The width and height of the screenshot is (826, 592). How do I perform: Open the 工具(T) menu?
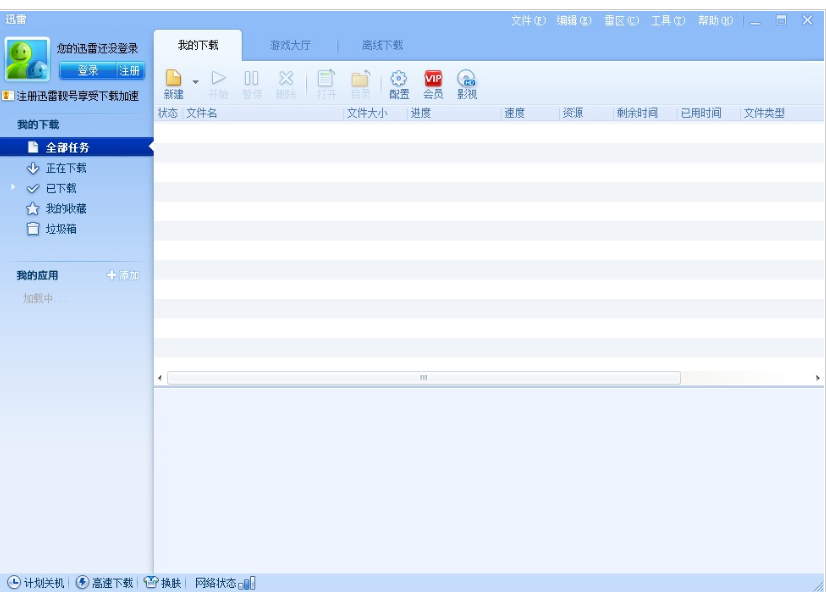pos(668,21)
